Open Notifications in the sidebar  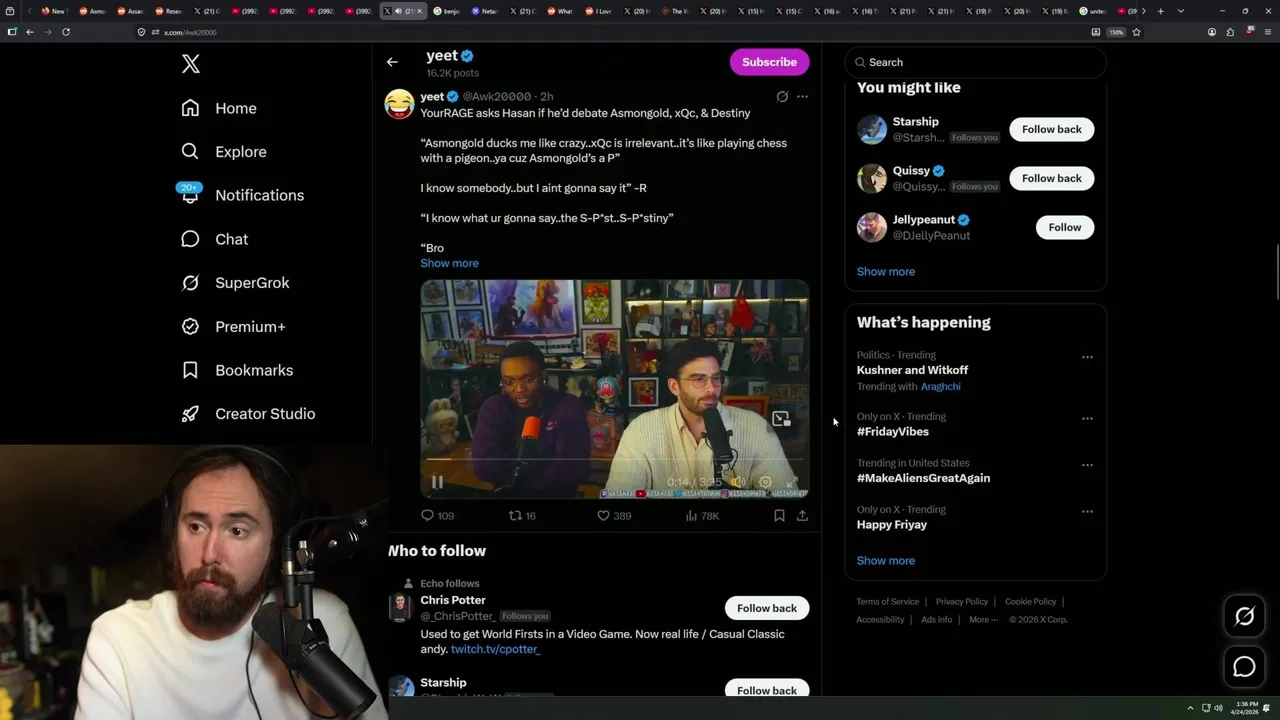242,195
